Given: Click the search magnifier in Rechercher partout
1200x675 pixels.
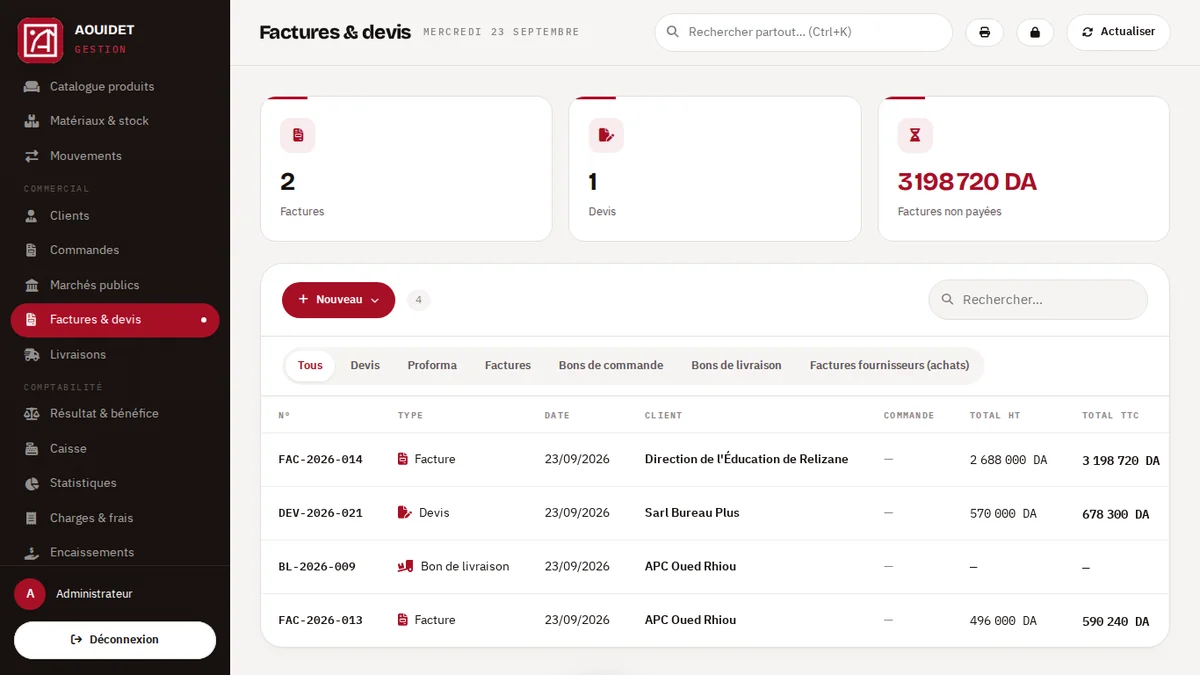Looking at the screenshot, I should click(x=673, y=32).
